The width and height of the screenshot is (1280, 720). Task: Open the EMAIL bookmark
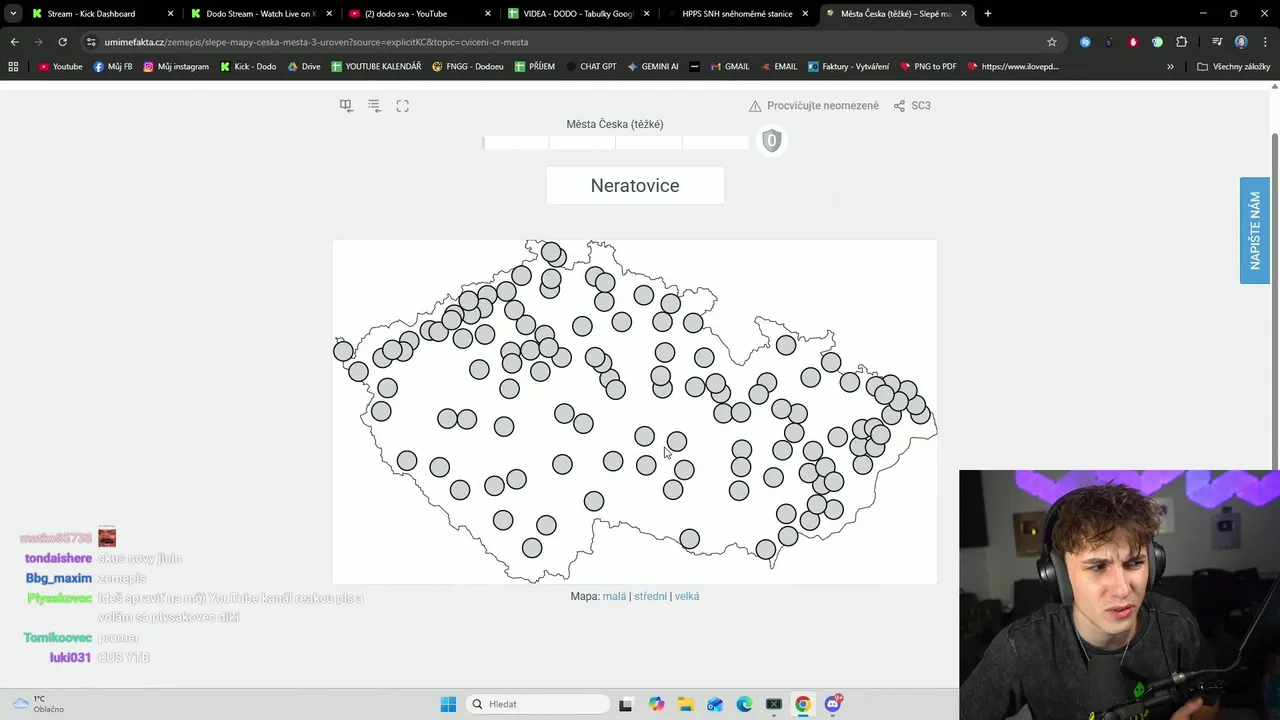click(x=778, y=67)
